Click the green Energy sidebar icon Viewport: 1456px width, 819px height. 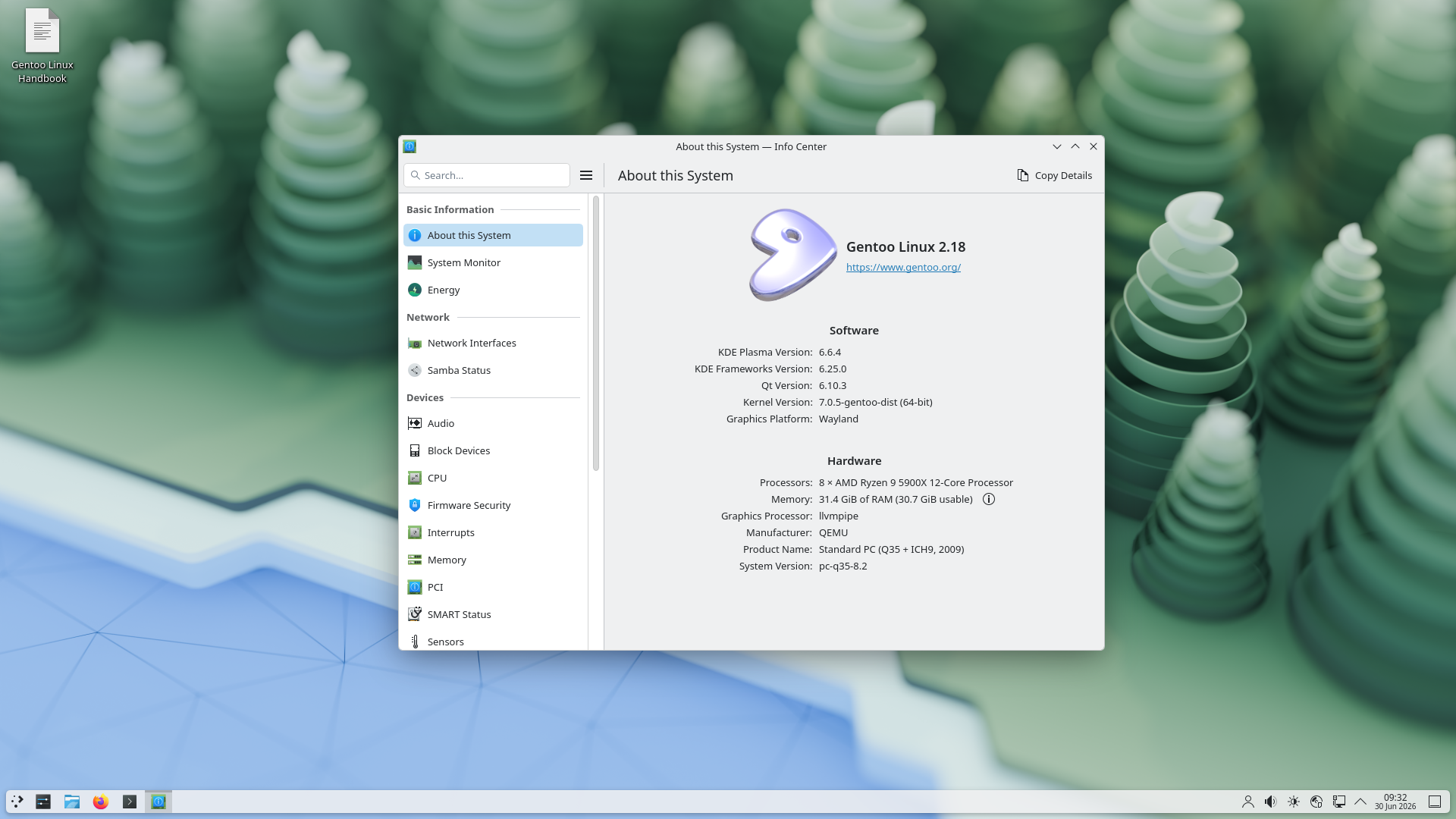coord(415,290)
